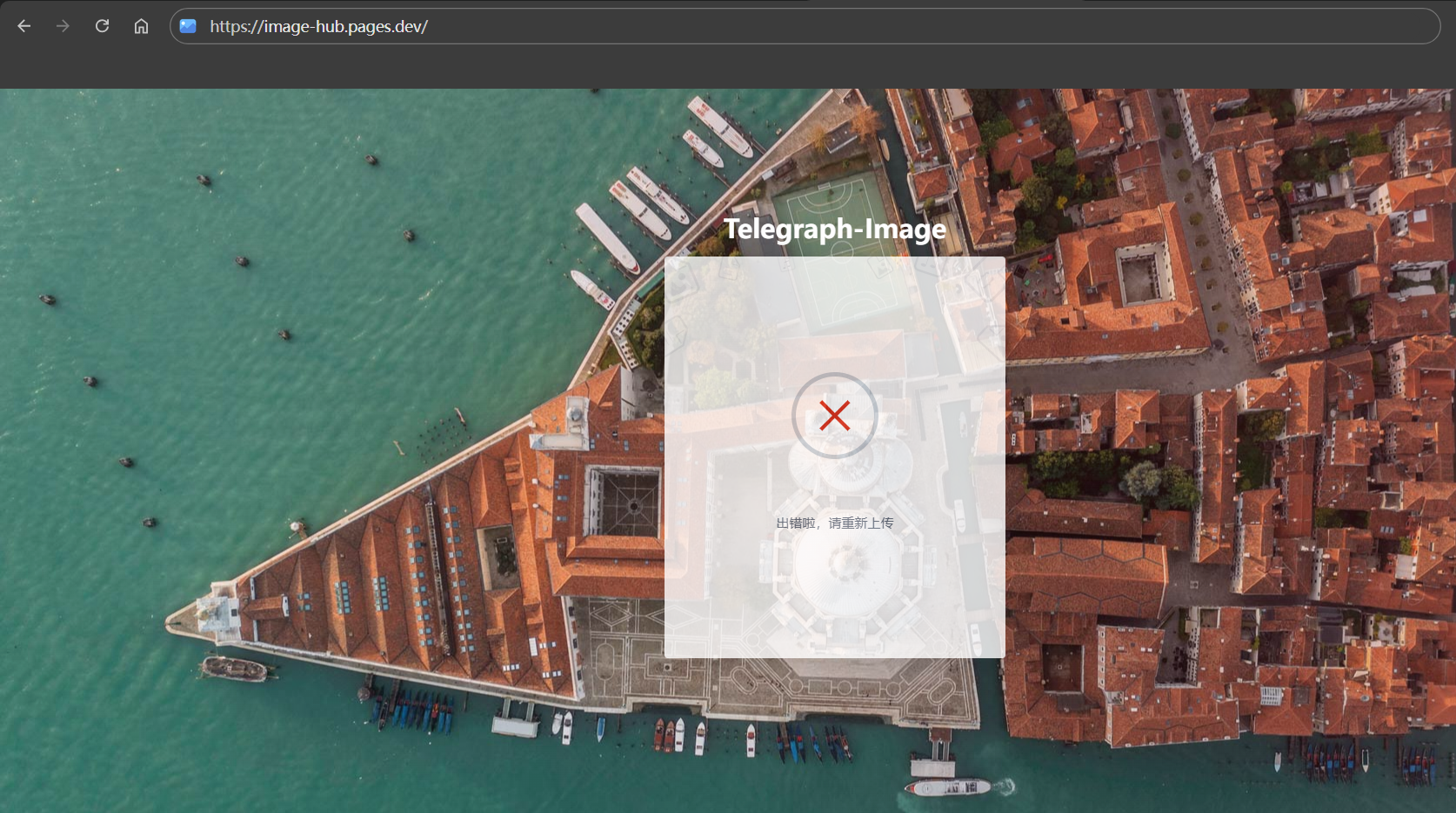
Task: Click the old sailing ship near shore
Action: click(x=233, y=668)
